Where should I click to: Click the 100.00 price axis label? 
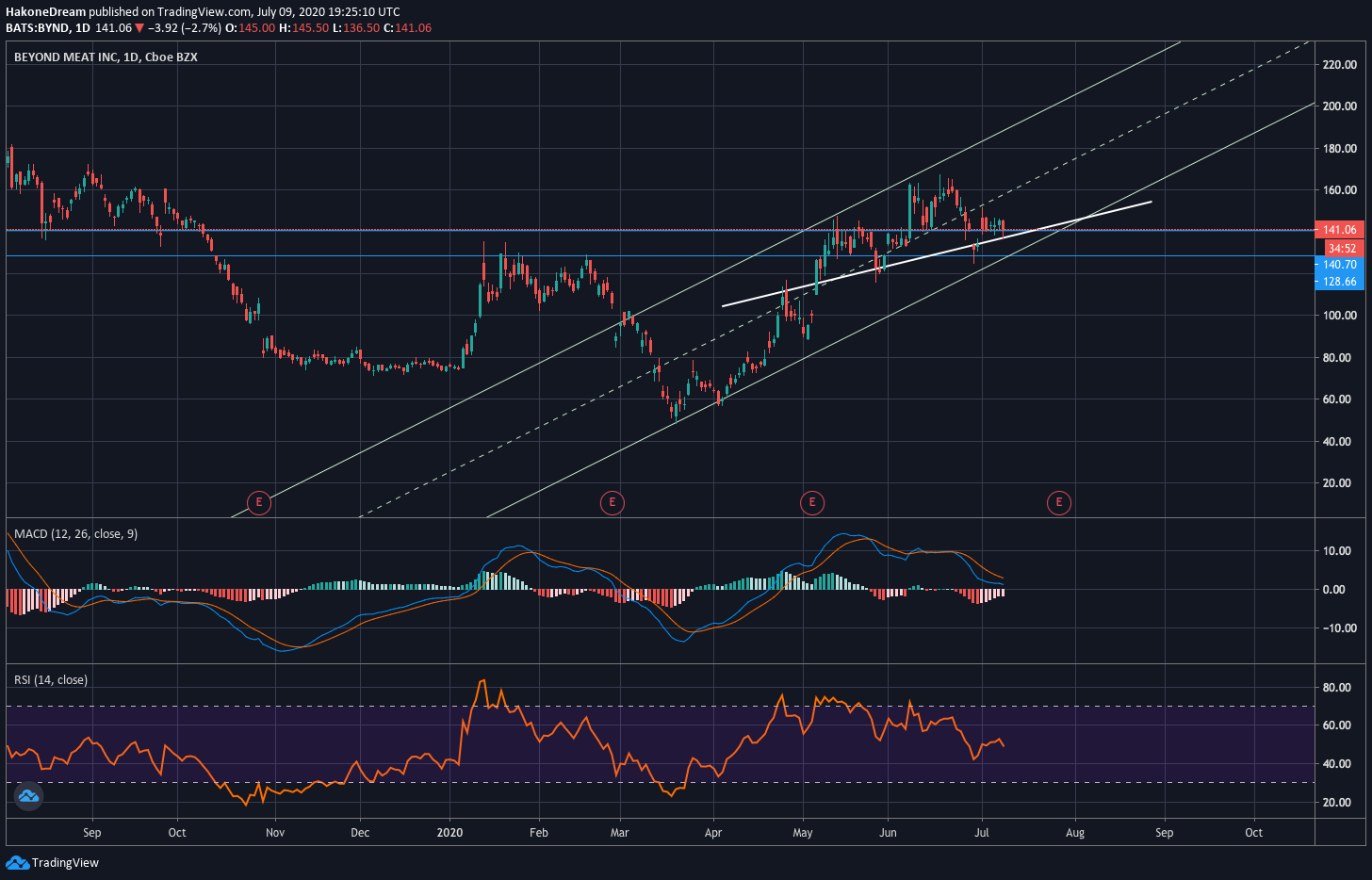[x=1339, y=316]
